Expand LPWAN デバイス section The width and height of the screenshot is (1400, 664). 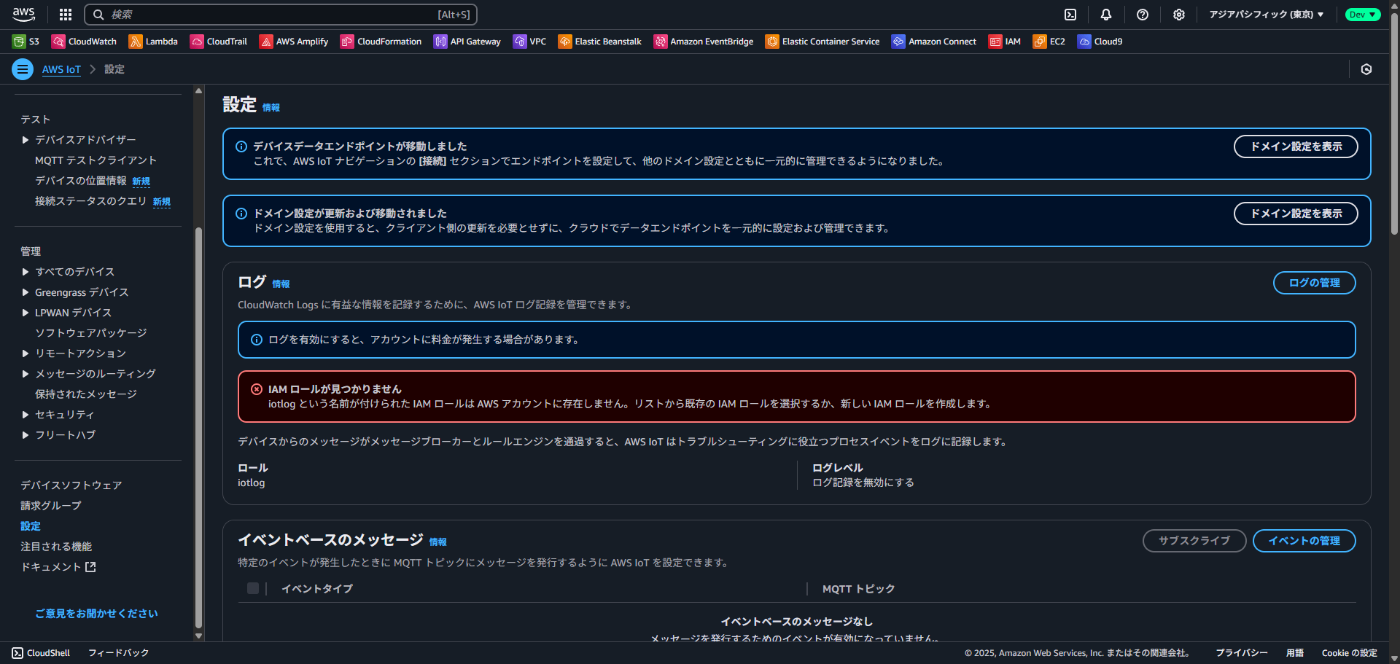26,313
